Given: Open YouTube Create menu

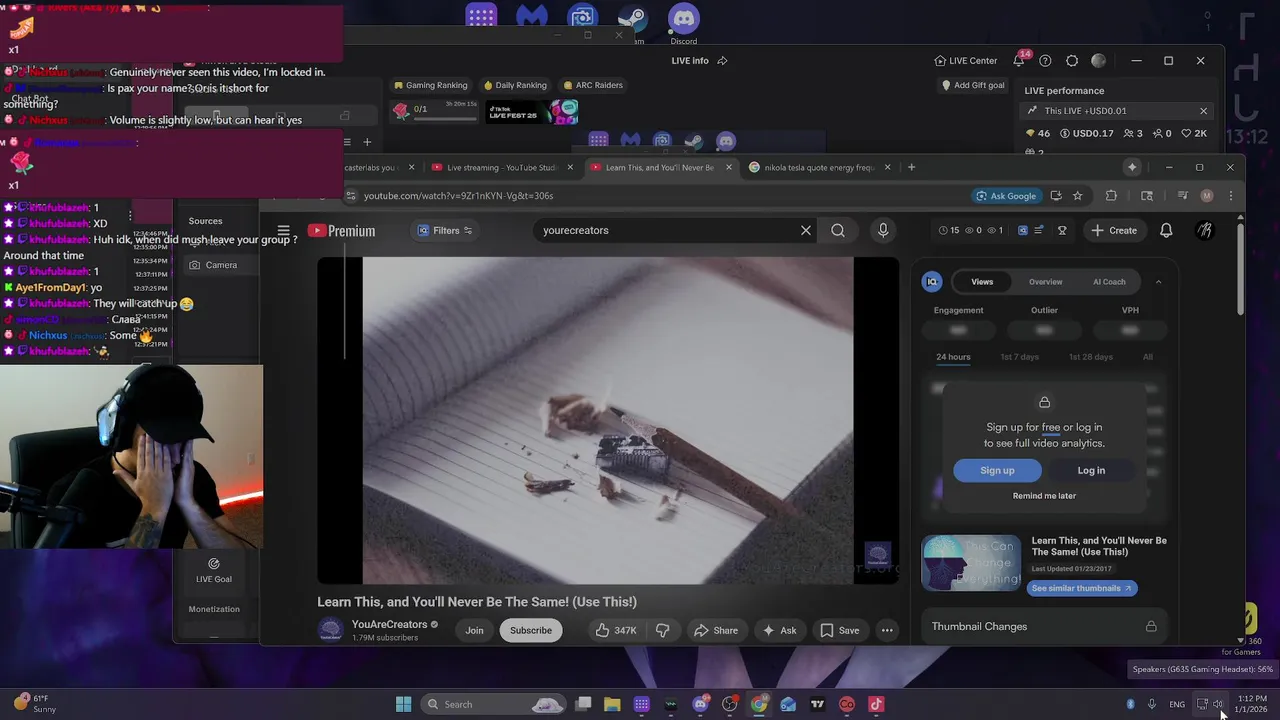Looking at the screenshot, I should pos(1114,230).
